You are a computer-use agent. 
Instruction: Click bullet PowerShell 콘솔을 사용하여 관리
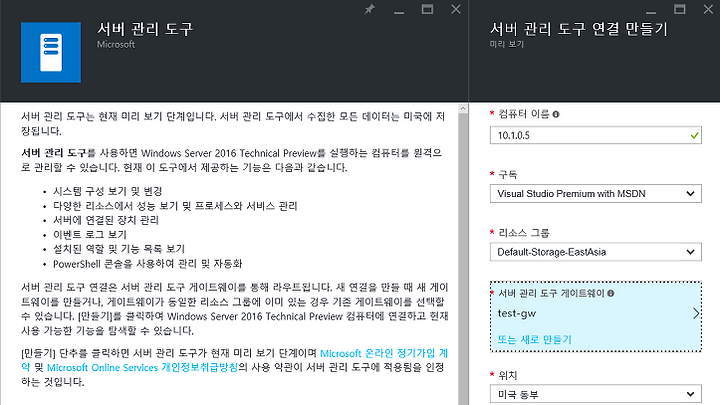point(147,264)
